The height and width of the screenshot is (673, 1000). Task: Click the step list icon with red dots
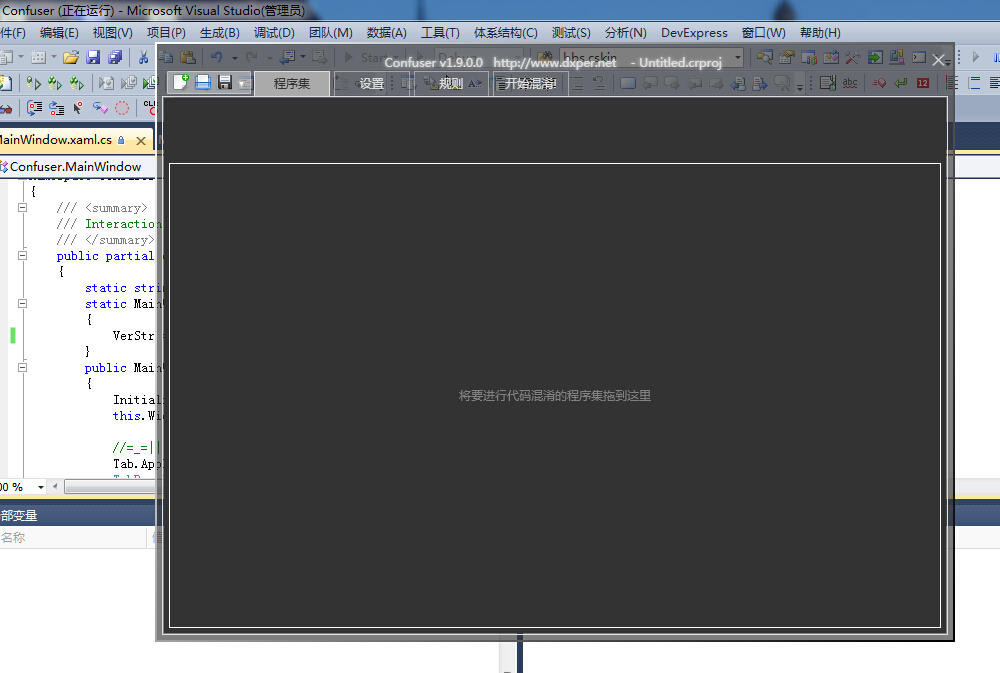[57, 108]
